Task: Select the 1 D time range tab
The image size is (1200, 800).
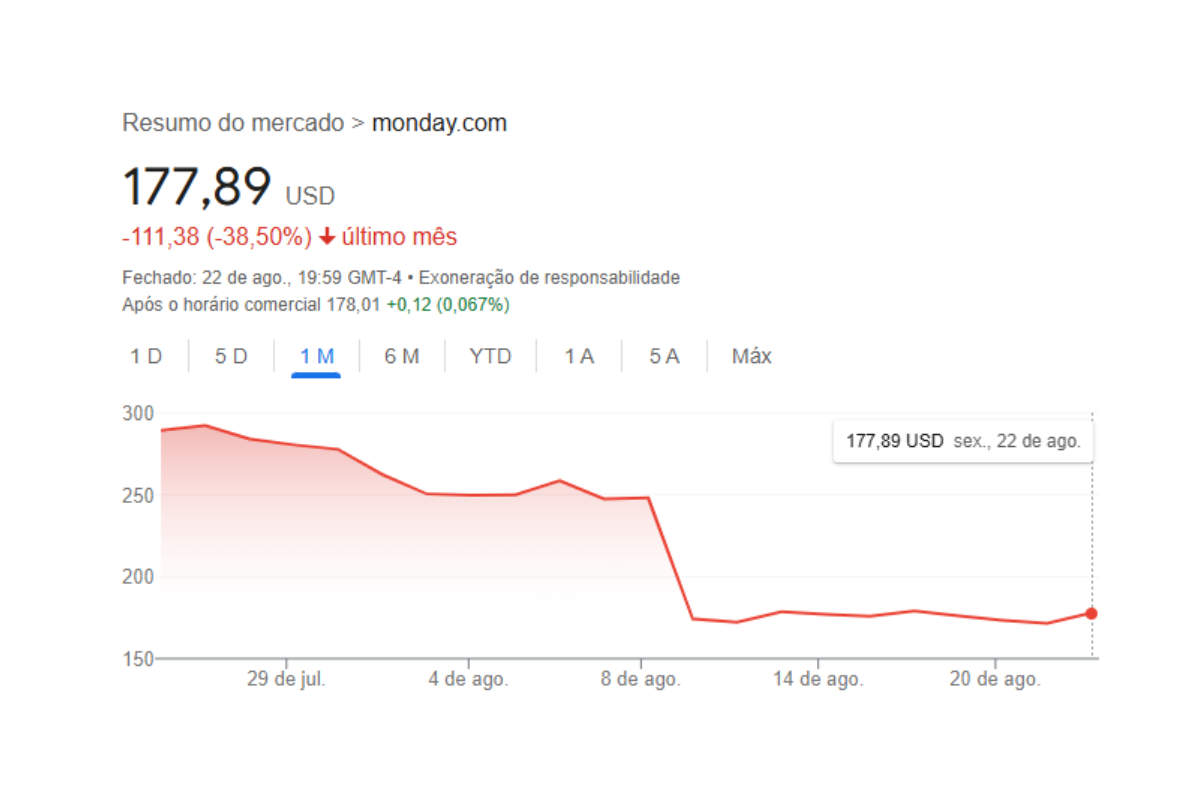Action: tap(146, 356)
